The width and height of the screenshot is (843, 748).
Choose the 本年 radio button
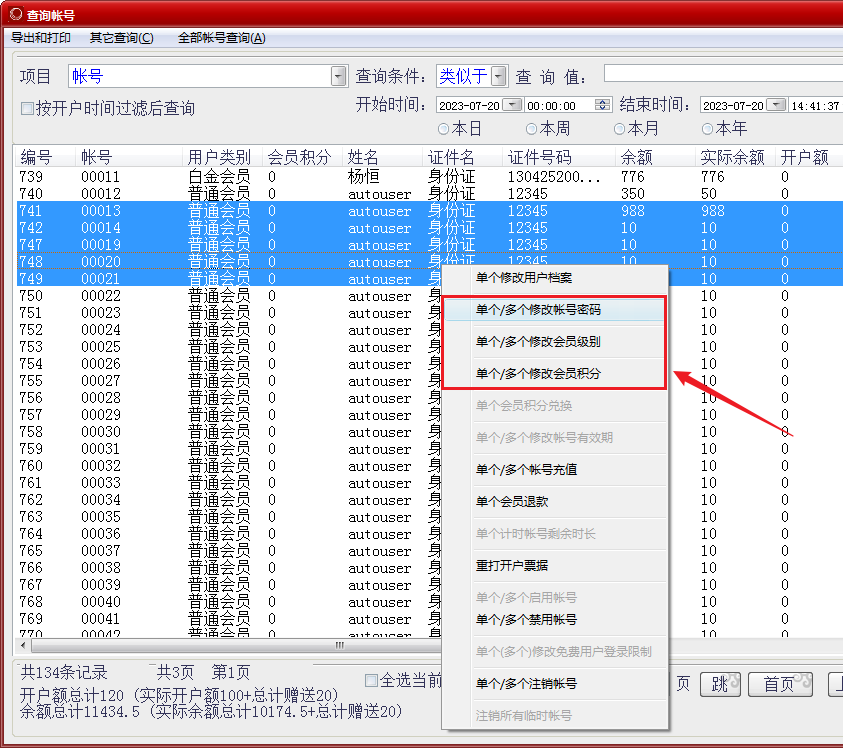coord(708,129)
